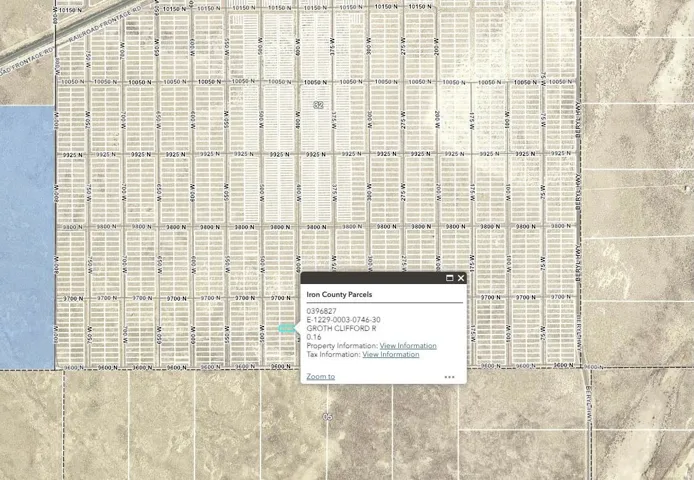The width and height of the screenshot is (694, 480).
Task: Click section label 05 on the map
Action: (x=328, y=417)
